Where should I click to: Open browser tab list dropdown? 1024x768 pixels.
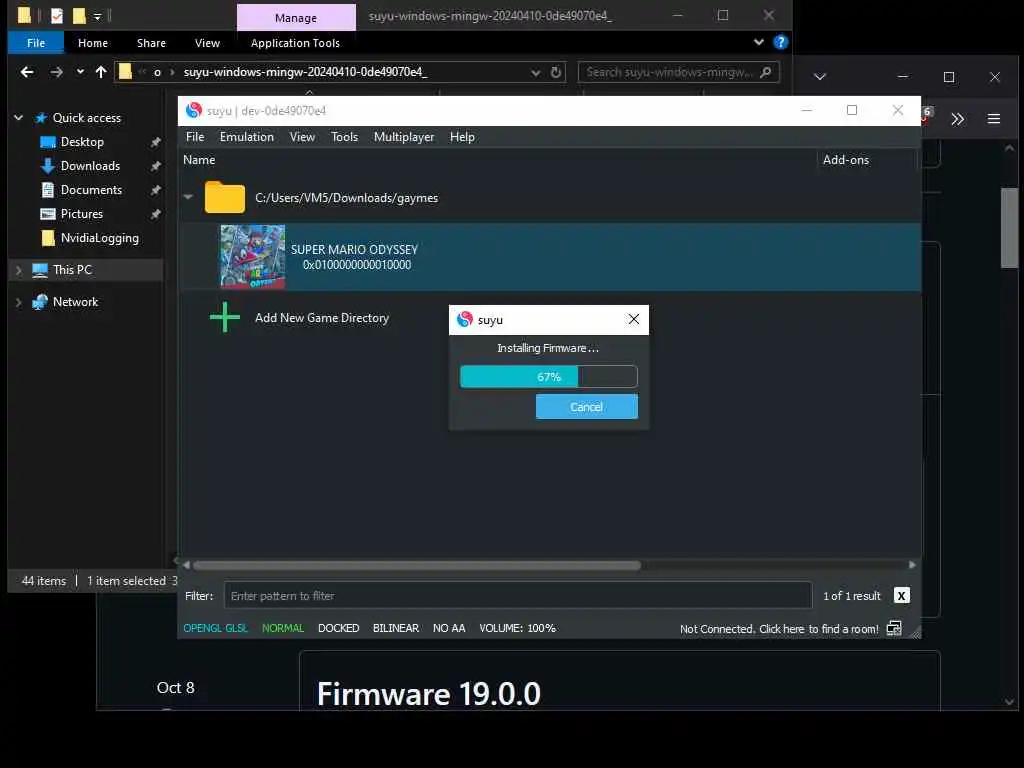tap(820, 77)
